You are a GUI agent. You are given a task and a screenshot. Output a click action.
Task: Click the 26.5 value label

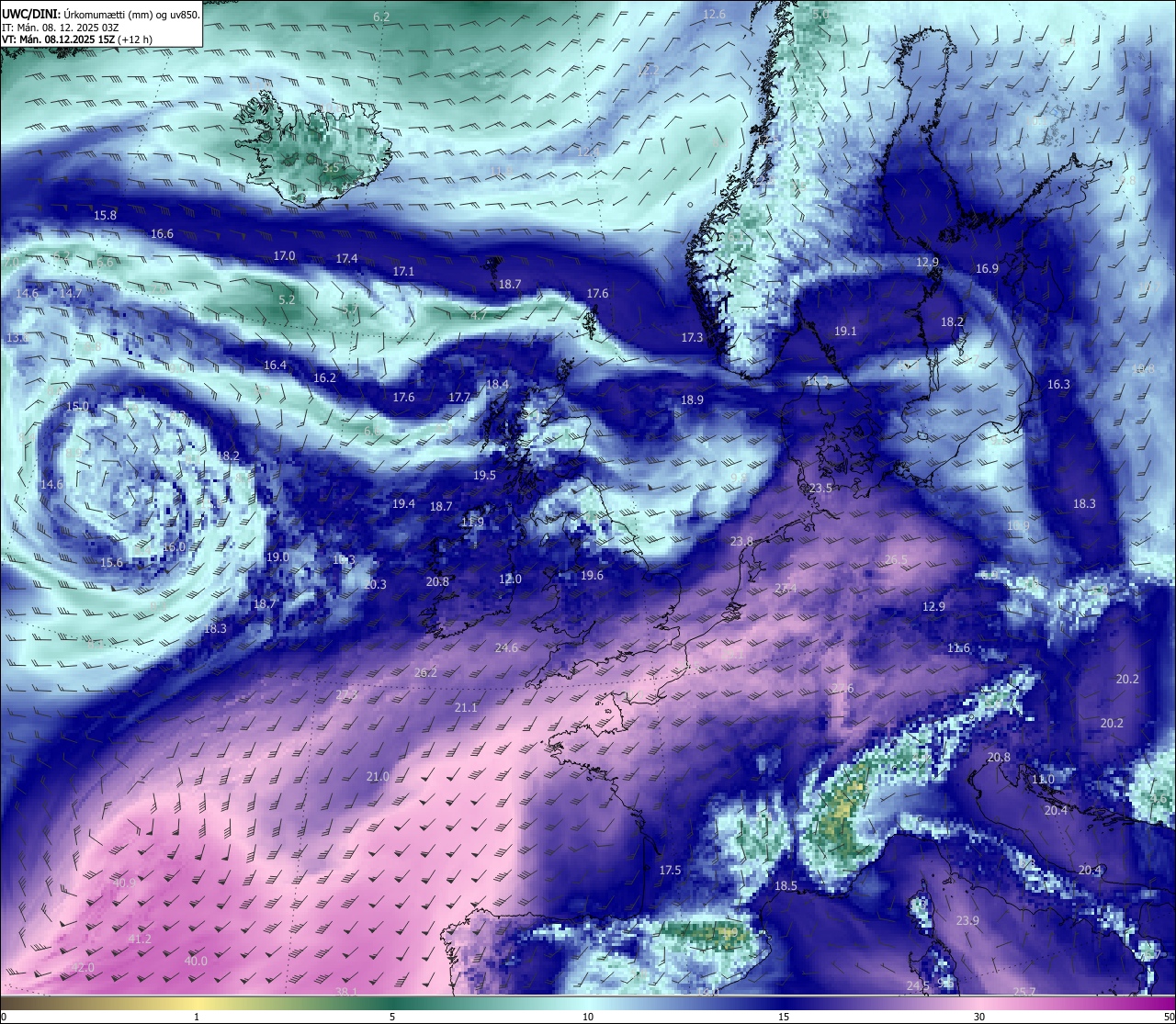pos(896,559)
